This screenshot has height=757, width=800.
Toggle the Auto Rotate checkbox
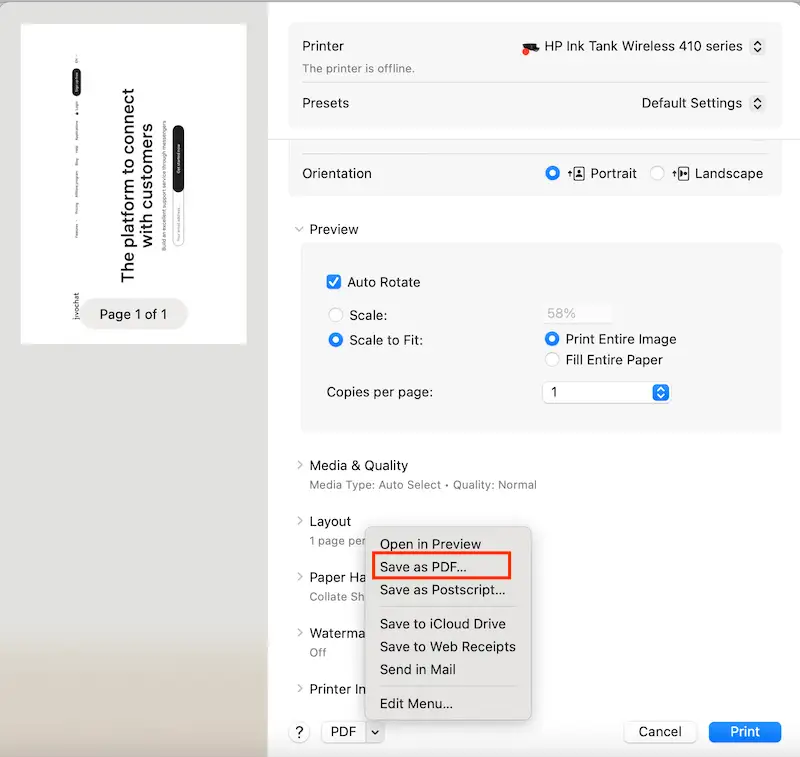tap(334, 282)
